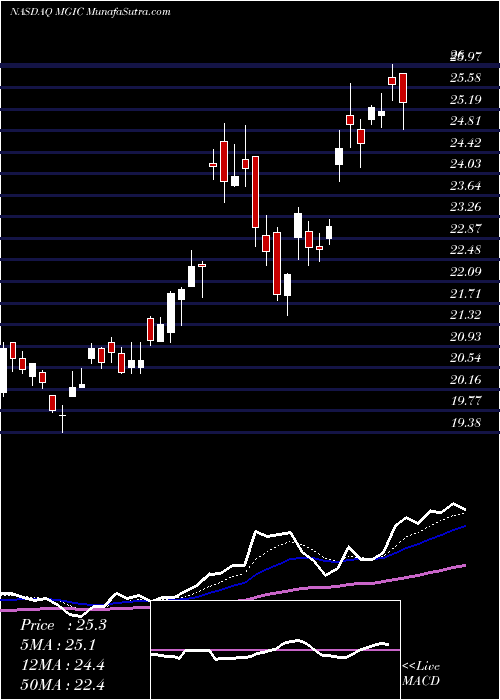
Task: Click the 50MA : 22.4 readout
Action: (x=62, y=684)
